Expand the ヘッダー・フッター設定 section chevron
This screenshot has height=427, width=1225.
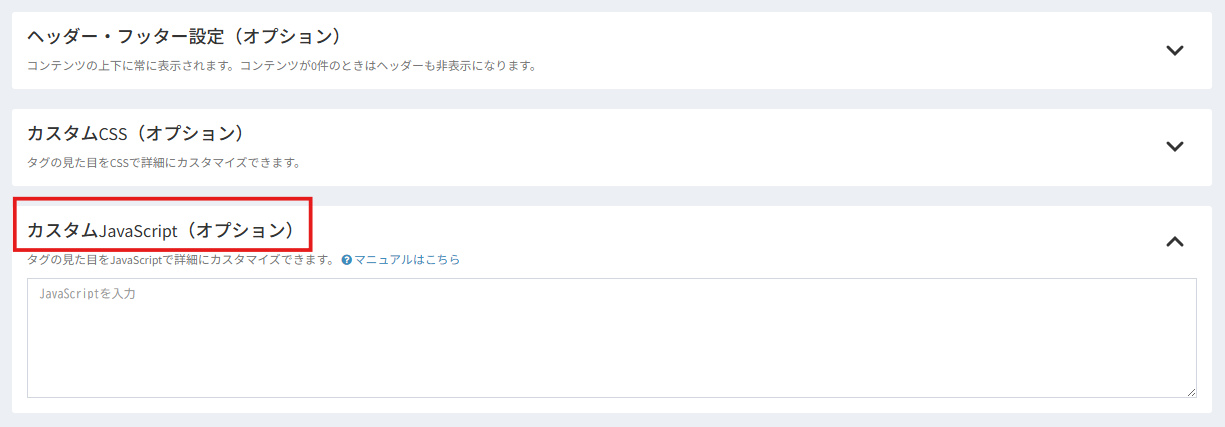click(1175, 51)
